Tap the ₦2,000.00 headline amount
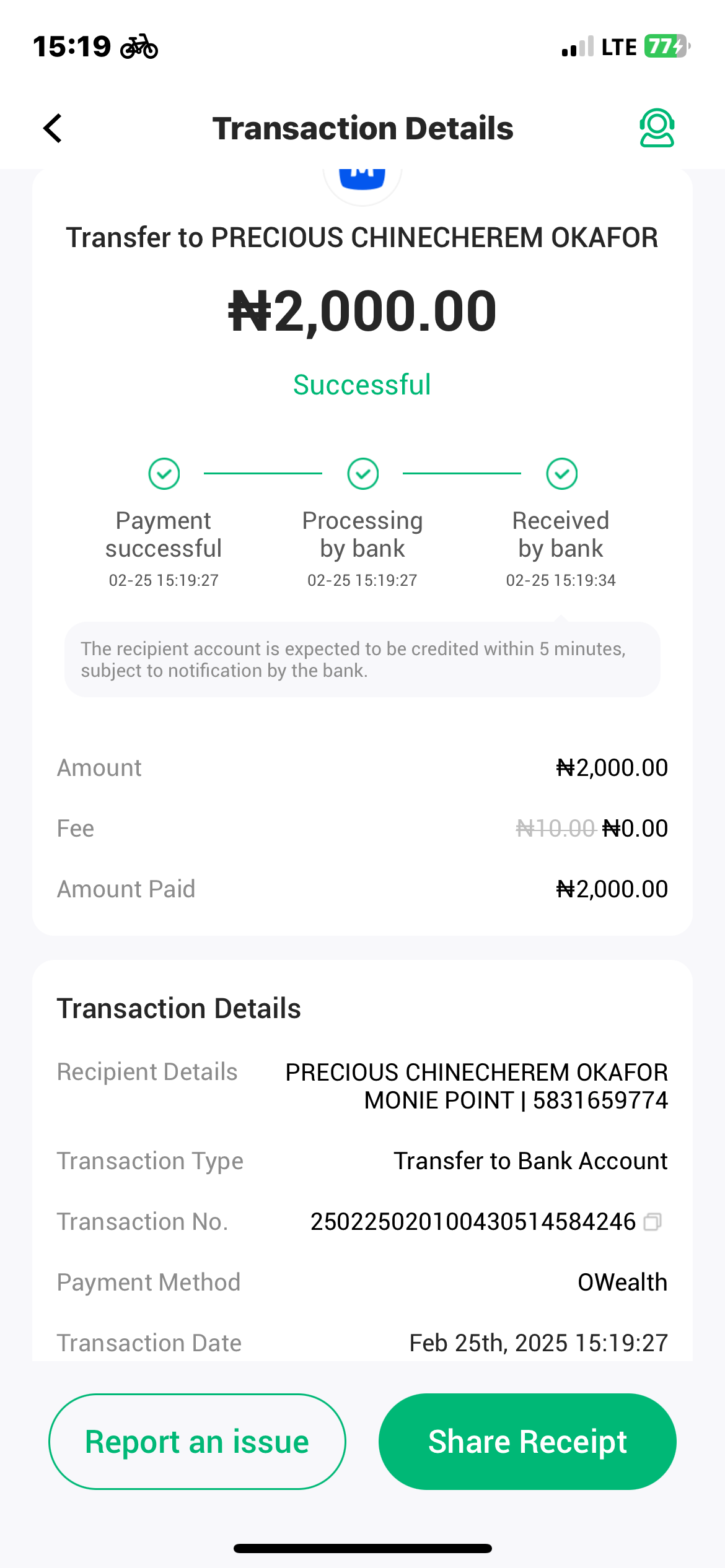Screen dimensions: 725x1568 362,311
